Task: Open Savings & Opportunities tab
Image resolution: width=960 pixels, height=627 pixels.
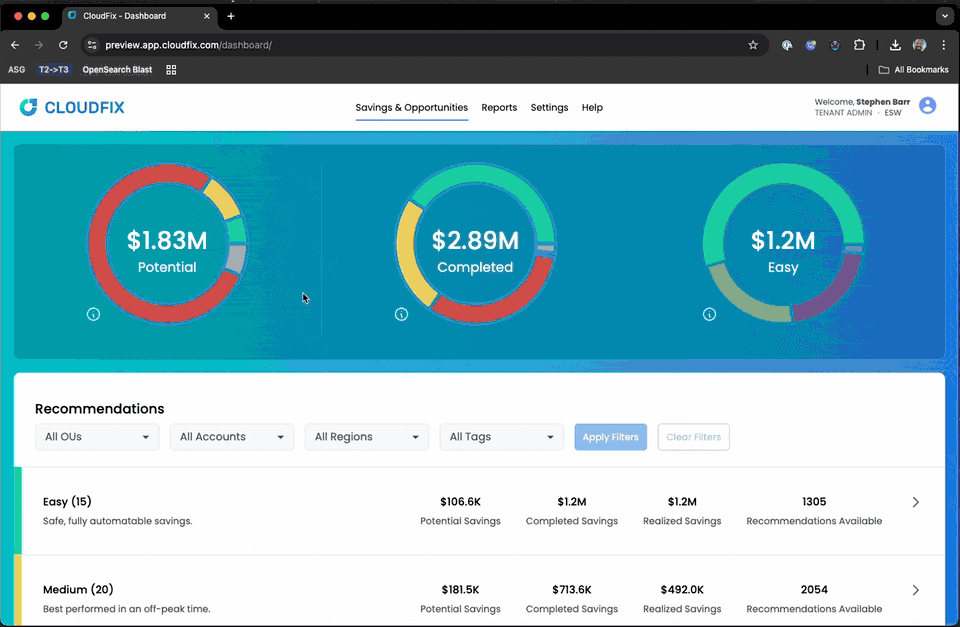Action: click(x=411, y=107)
